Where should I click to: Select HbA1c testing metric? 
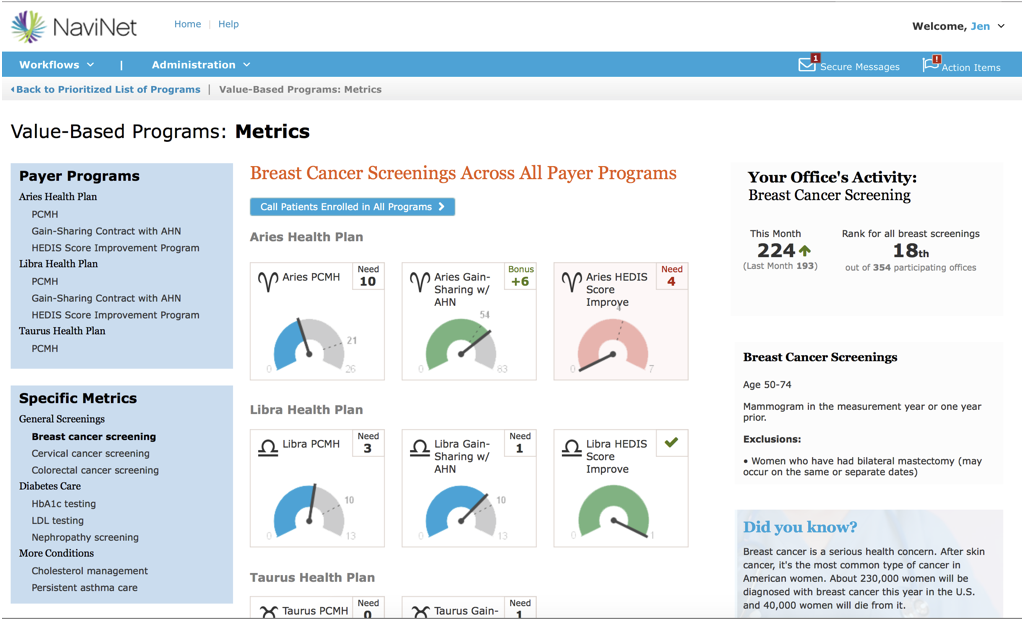64,504
